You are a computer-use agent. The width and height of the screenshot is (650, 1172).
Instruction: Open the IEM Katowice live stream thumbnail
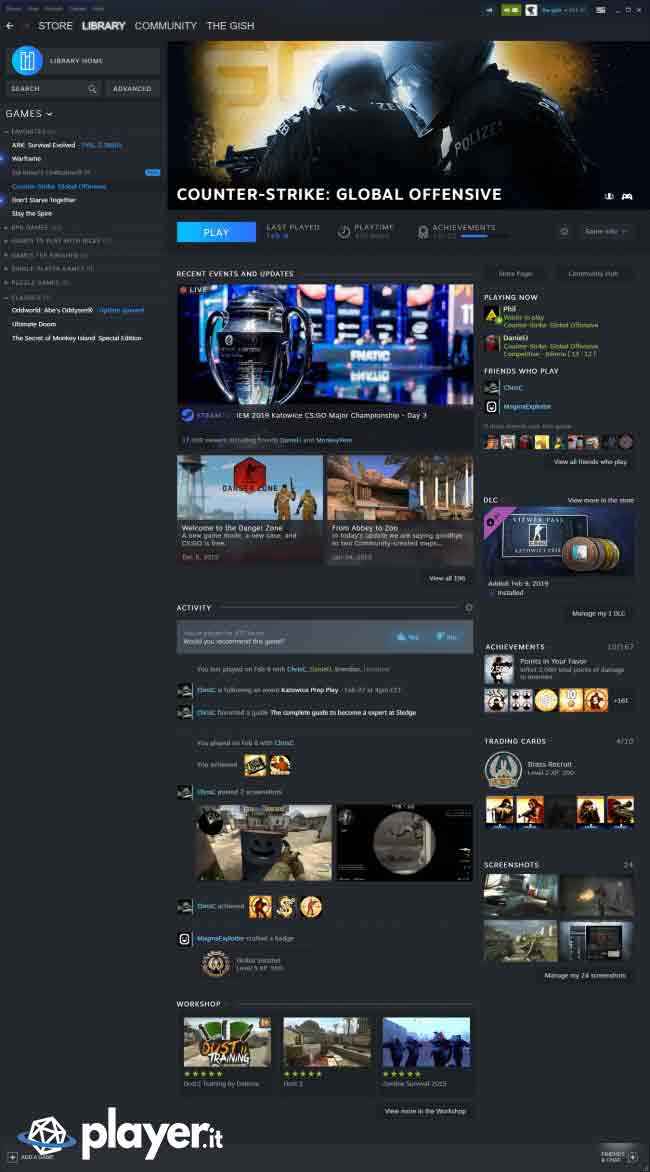(325, 344)
